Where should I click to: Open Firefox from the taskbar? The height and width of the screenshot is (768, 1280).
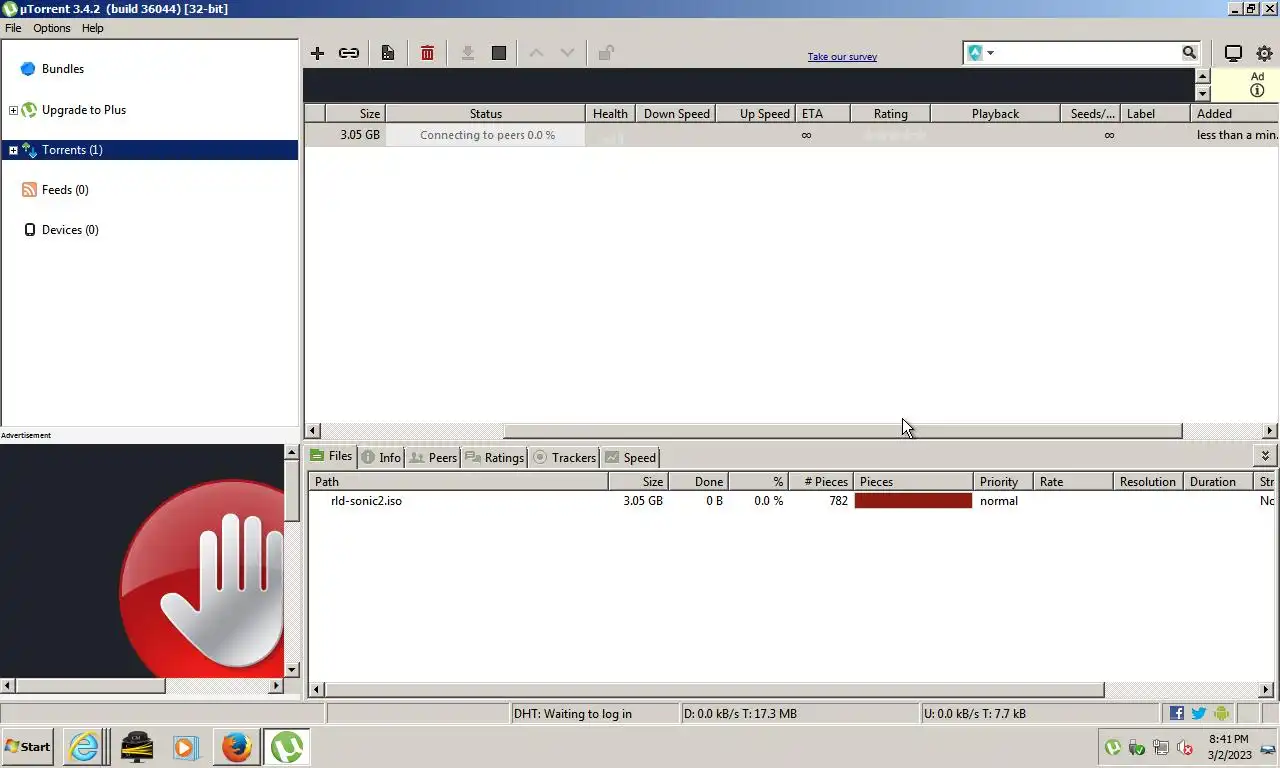(236, 747)
